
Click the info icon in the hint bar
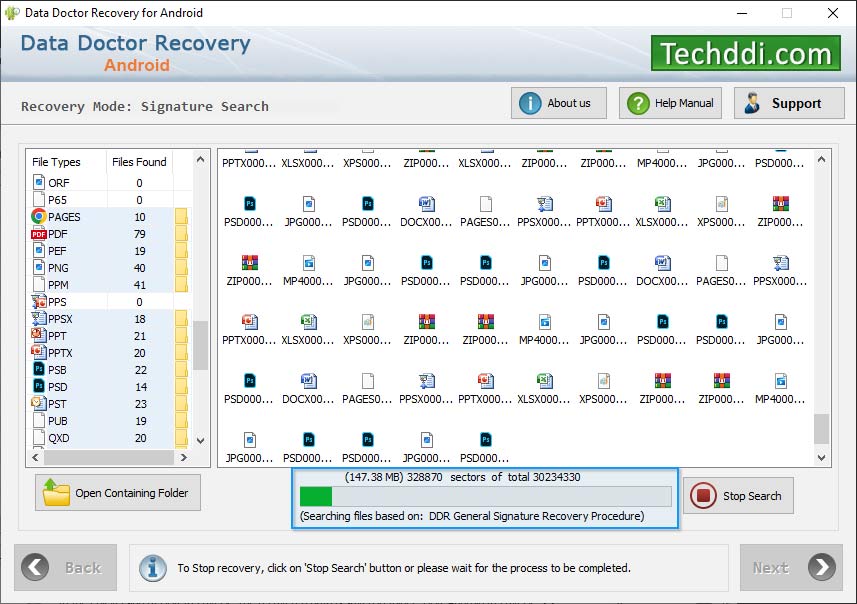[153, 567]
